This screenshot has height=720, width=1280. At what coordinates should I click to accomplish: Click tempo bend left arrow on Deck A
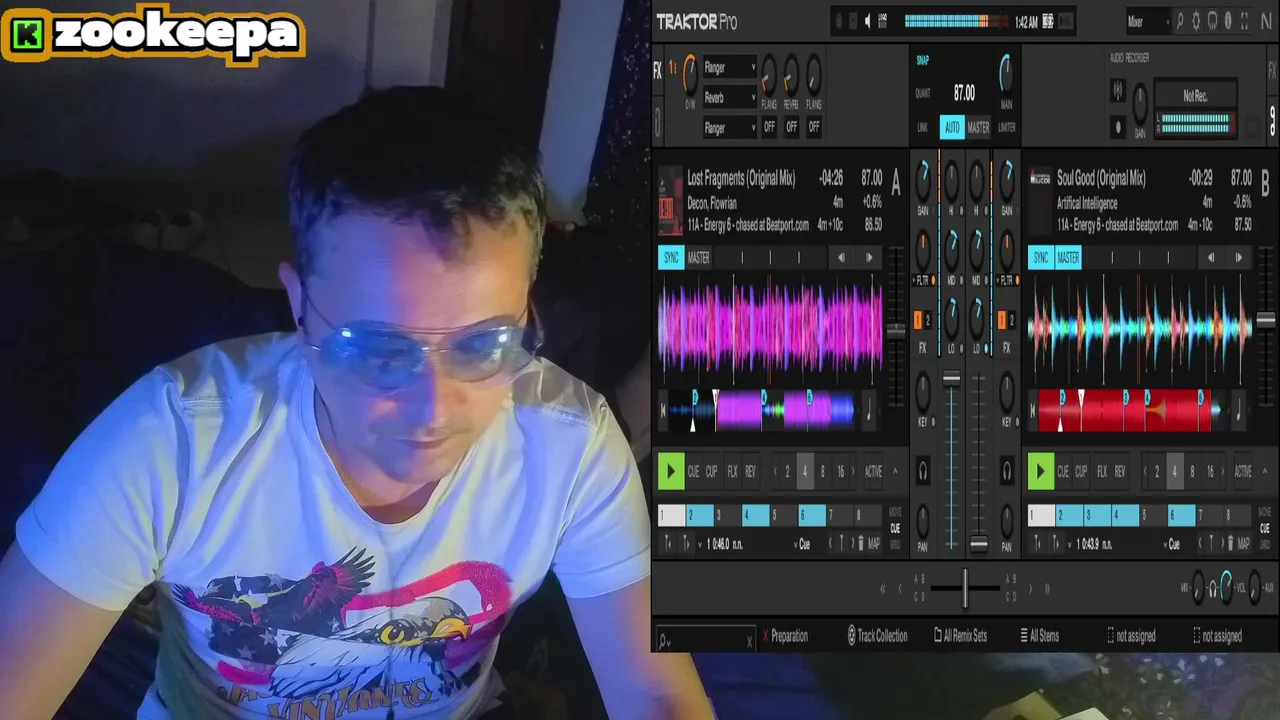point(841,258)
